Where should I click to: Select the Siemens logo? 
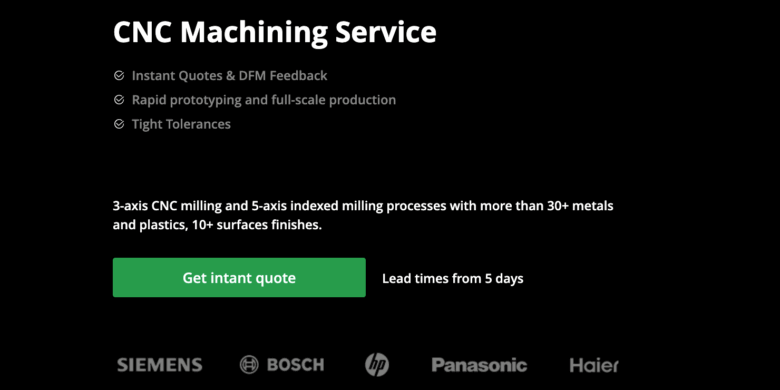pos(160,365)
